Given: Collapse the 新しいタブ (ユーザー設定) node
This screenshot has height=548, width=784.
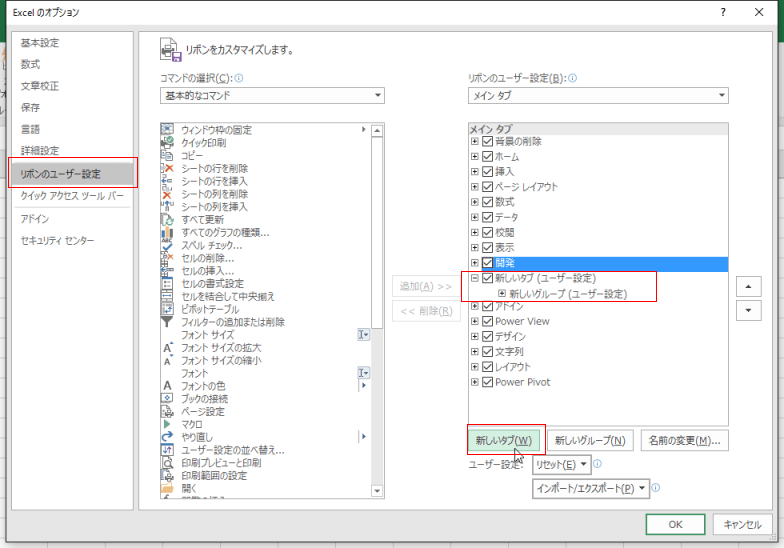Looking at the screenshot, I should point(474,278).
